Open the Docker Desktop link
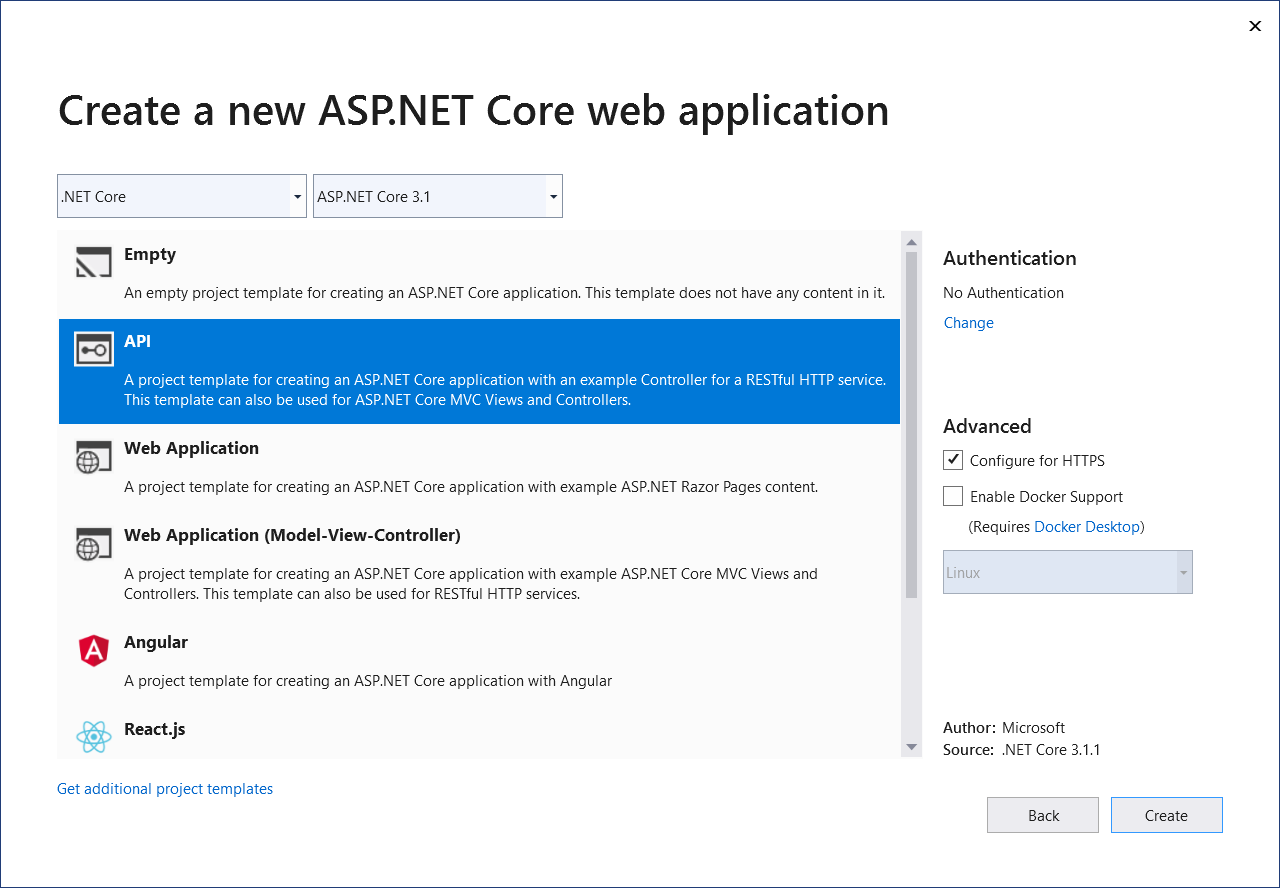This screenshot has width=1280, height=888. [x=1087, y=526]
